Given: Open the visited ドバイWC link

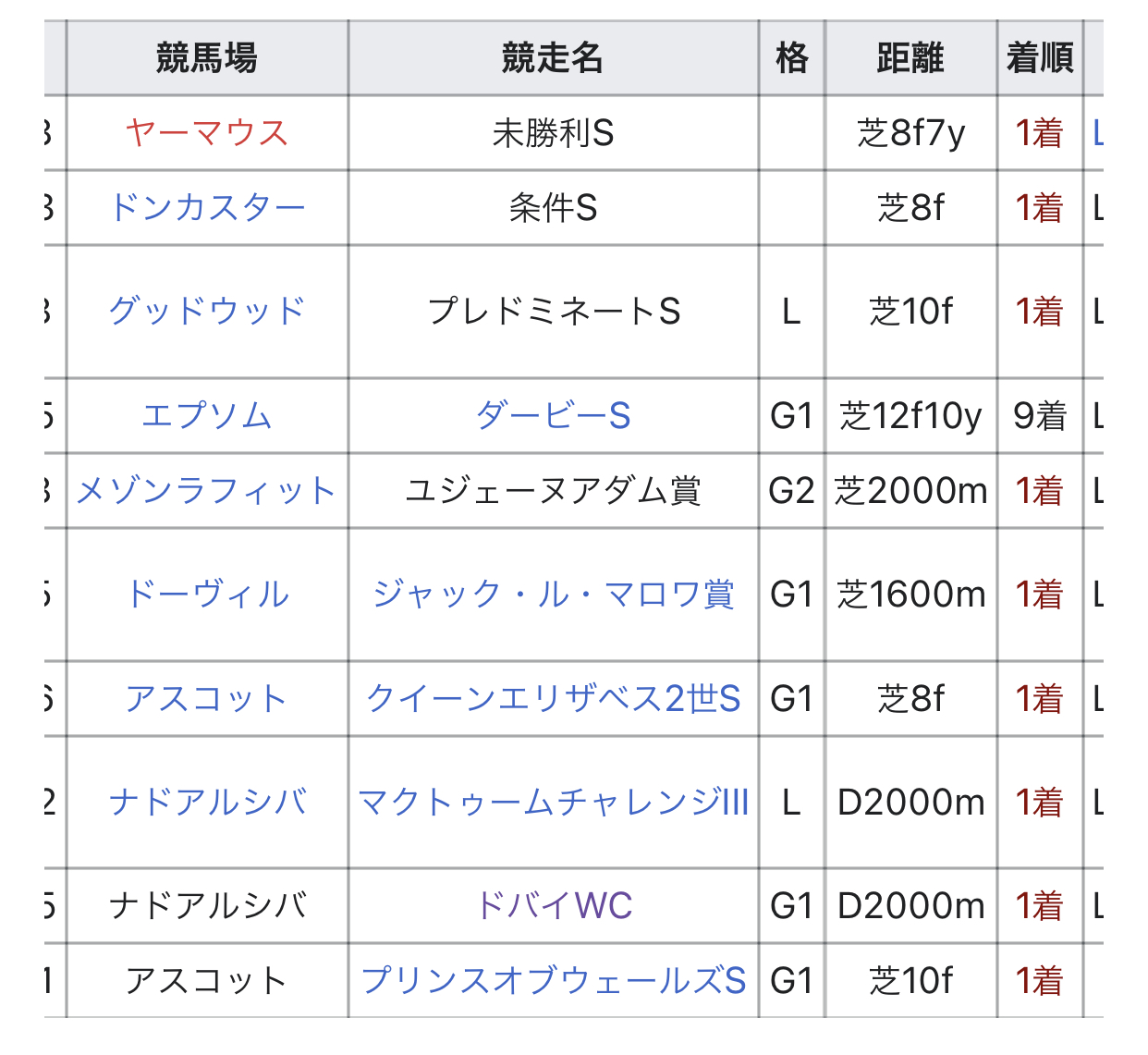Looking at the screenshot, I should [553, 906].
